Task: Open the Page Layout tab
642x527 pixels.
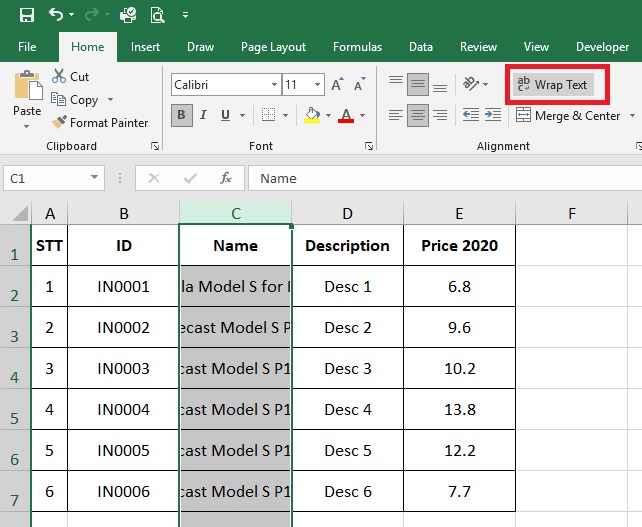Action: [273, 47]
